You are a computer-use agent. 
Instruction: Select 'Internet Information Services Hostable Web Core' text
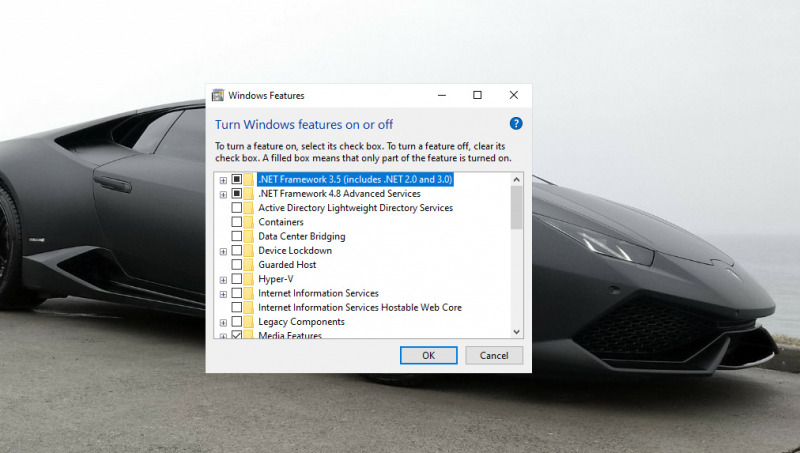(x=360, y=308)
